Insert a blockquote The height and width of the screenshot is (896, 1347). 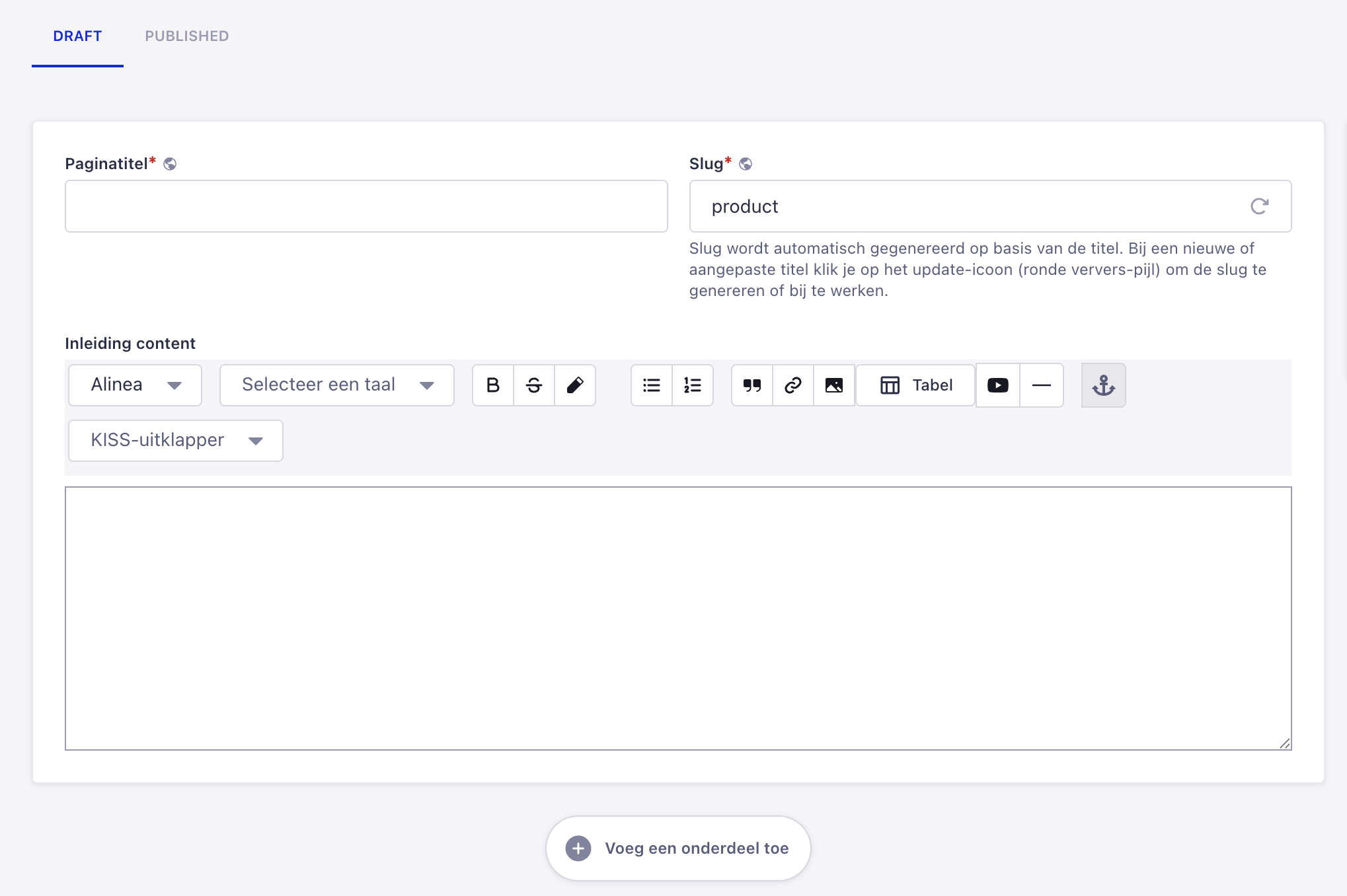click(752, 385)
